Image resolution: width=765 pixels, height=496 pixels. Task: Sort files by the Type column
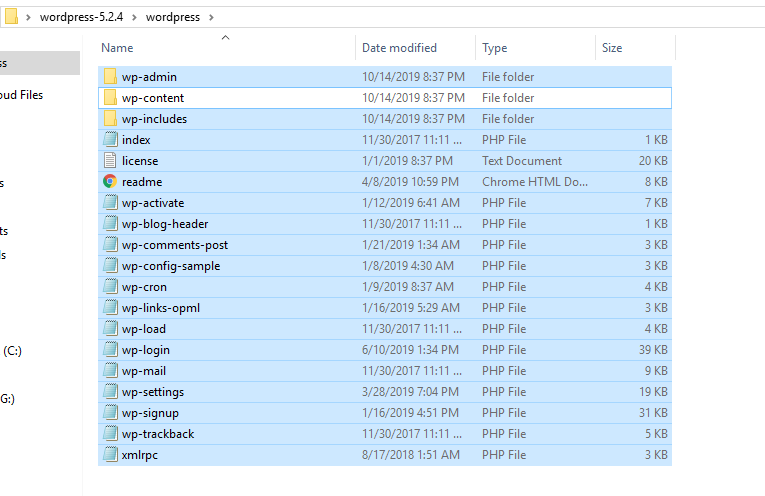click(495, 48)
